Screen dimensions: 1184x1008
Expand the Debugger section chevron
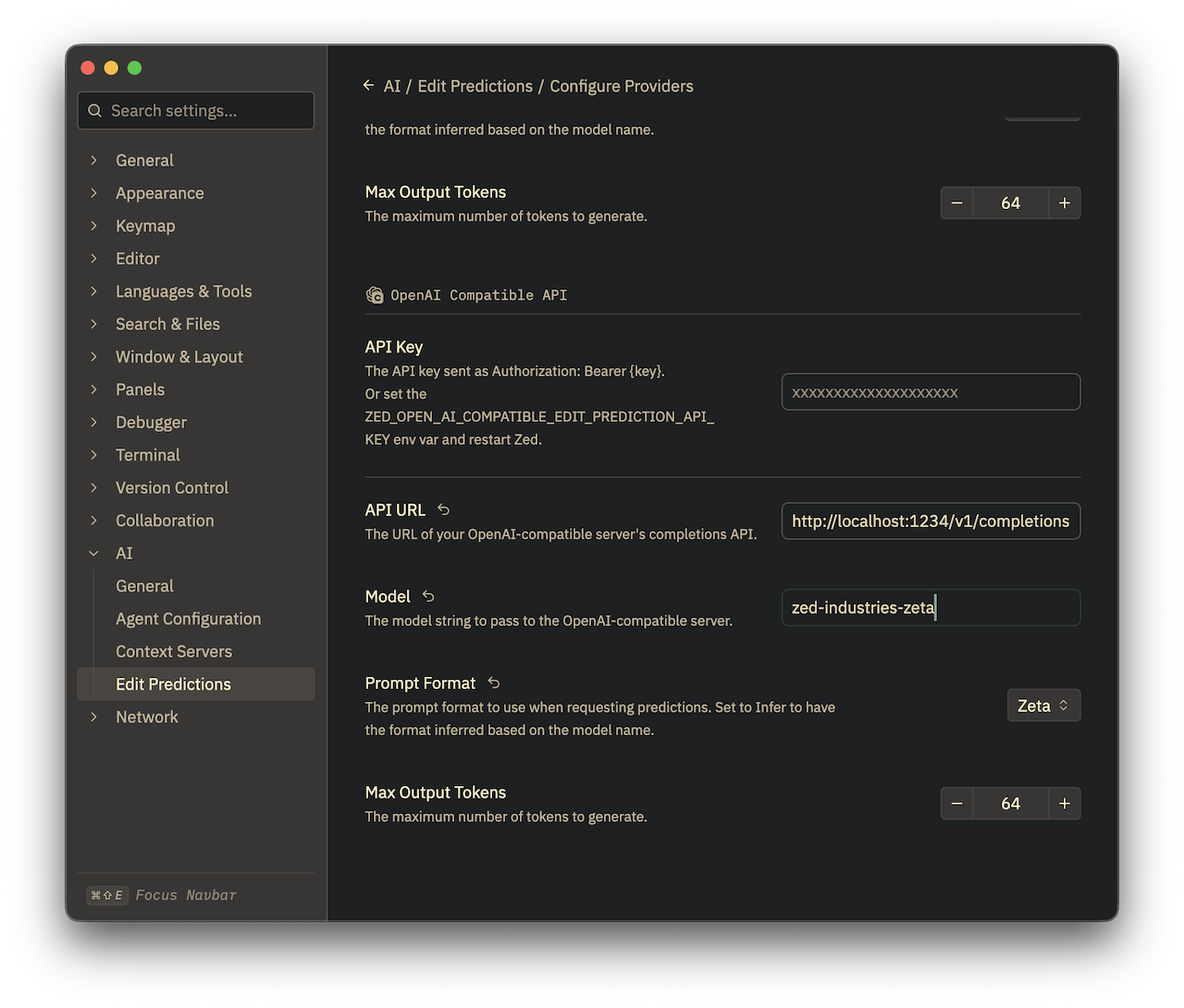click(93, 423)
